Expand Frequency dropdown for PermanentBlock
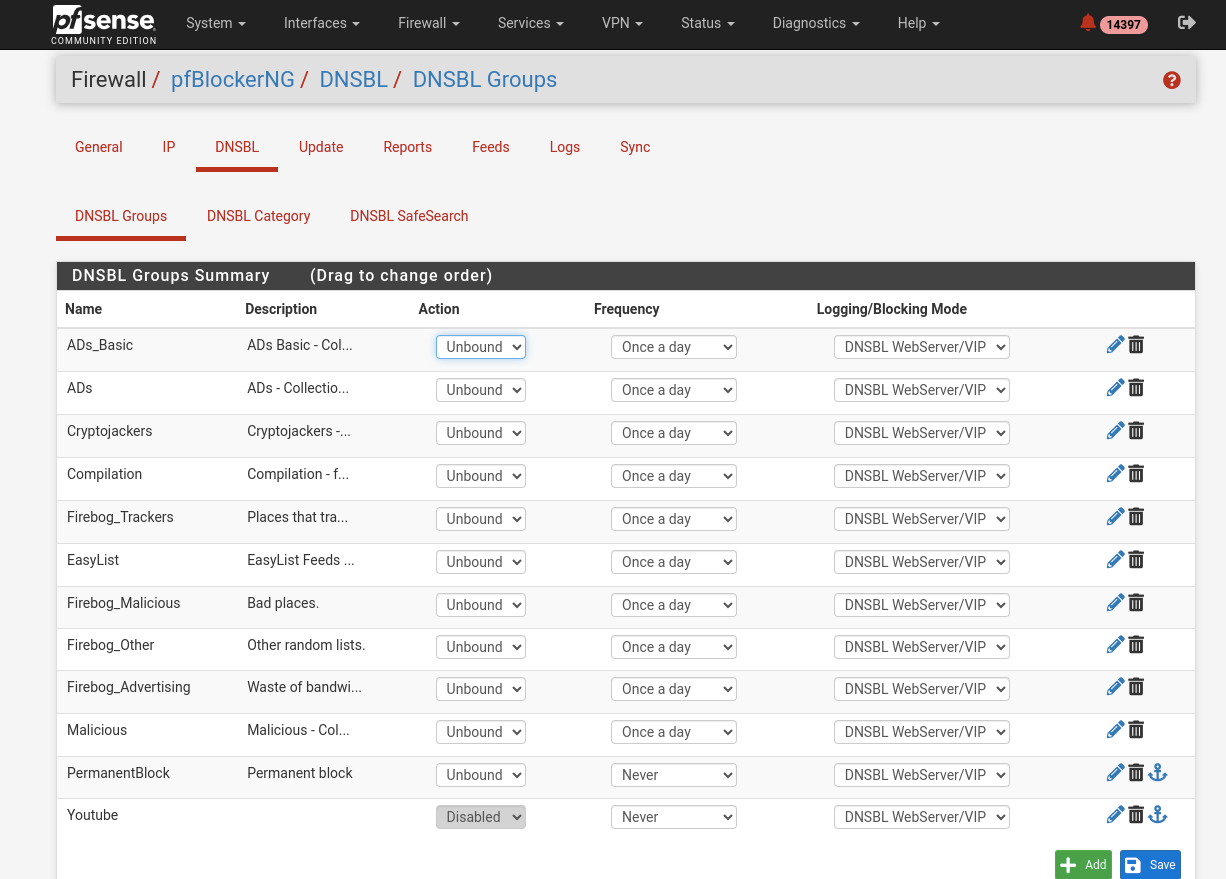 click(x=674, y=775)
